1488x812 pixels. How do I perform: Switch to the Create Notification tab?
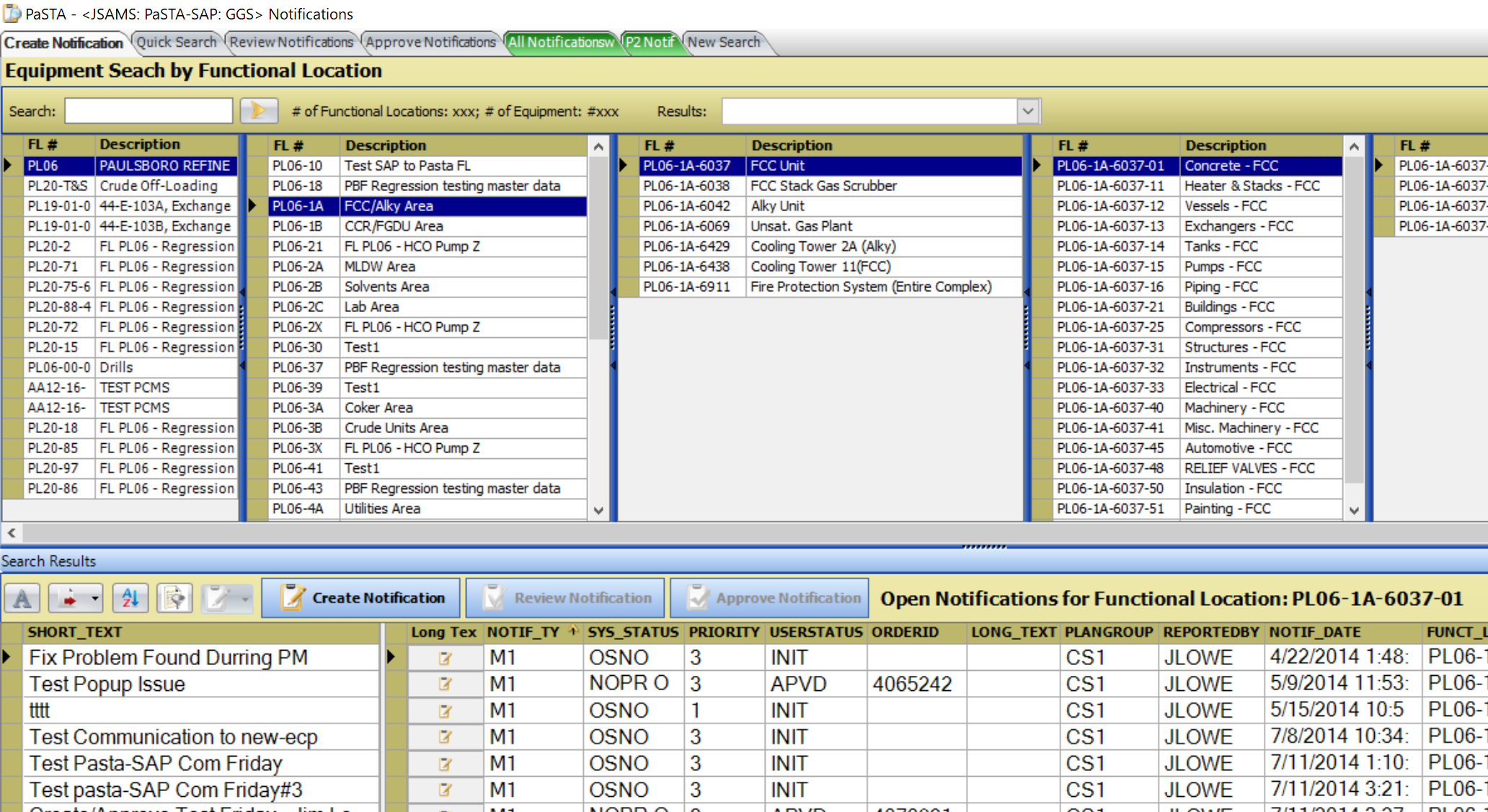coord(63,43)
